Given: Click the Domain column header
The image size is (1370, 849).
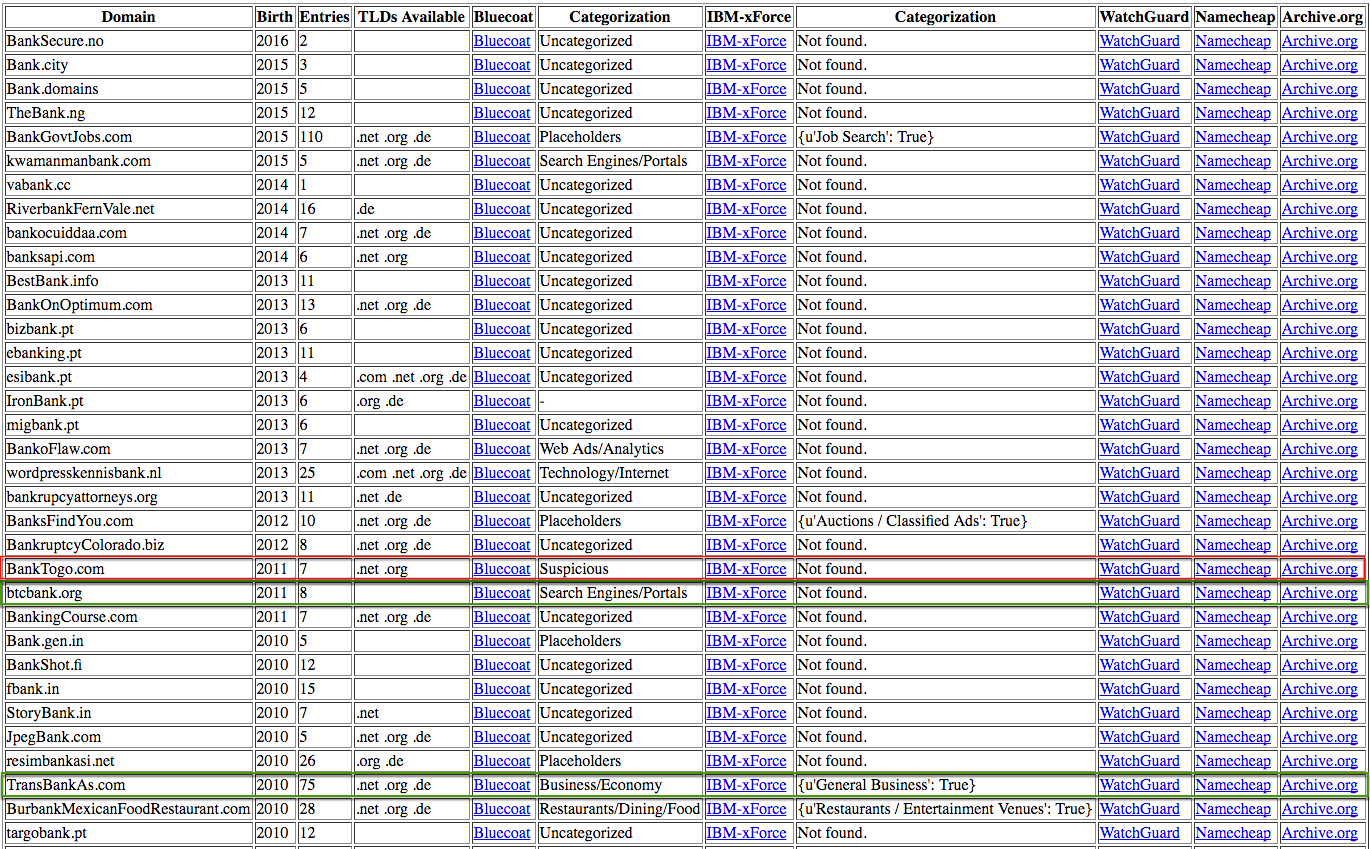Looking at the screenshot, I should pyautogui.click(x=128, y=17).
